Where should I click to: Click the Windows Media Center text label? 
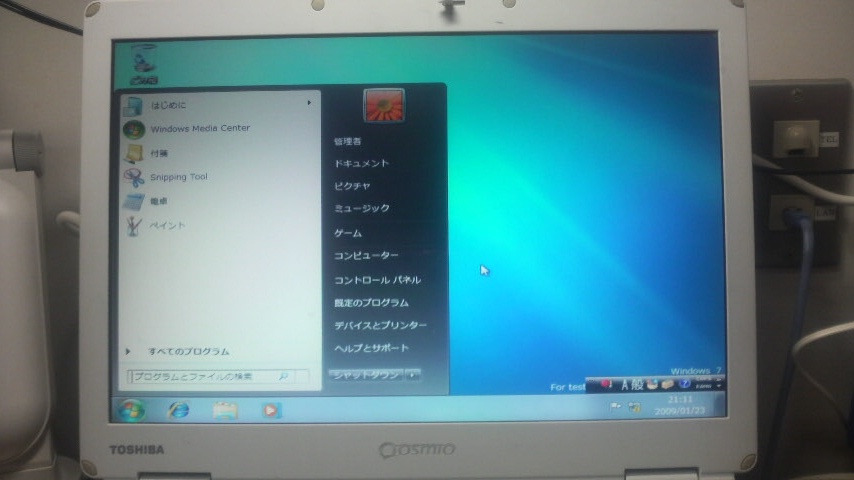[200, 128]
